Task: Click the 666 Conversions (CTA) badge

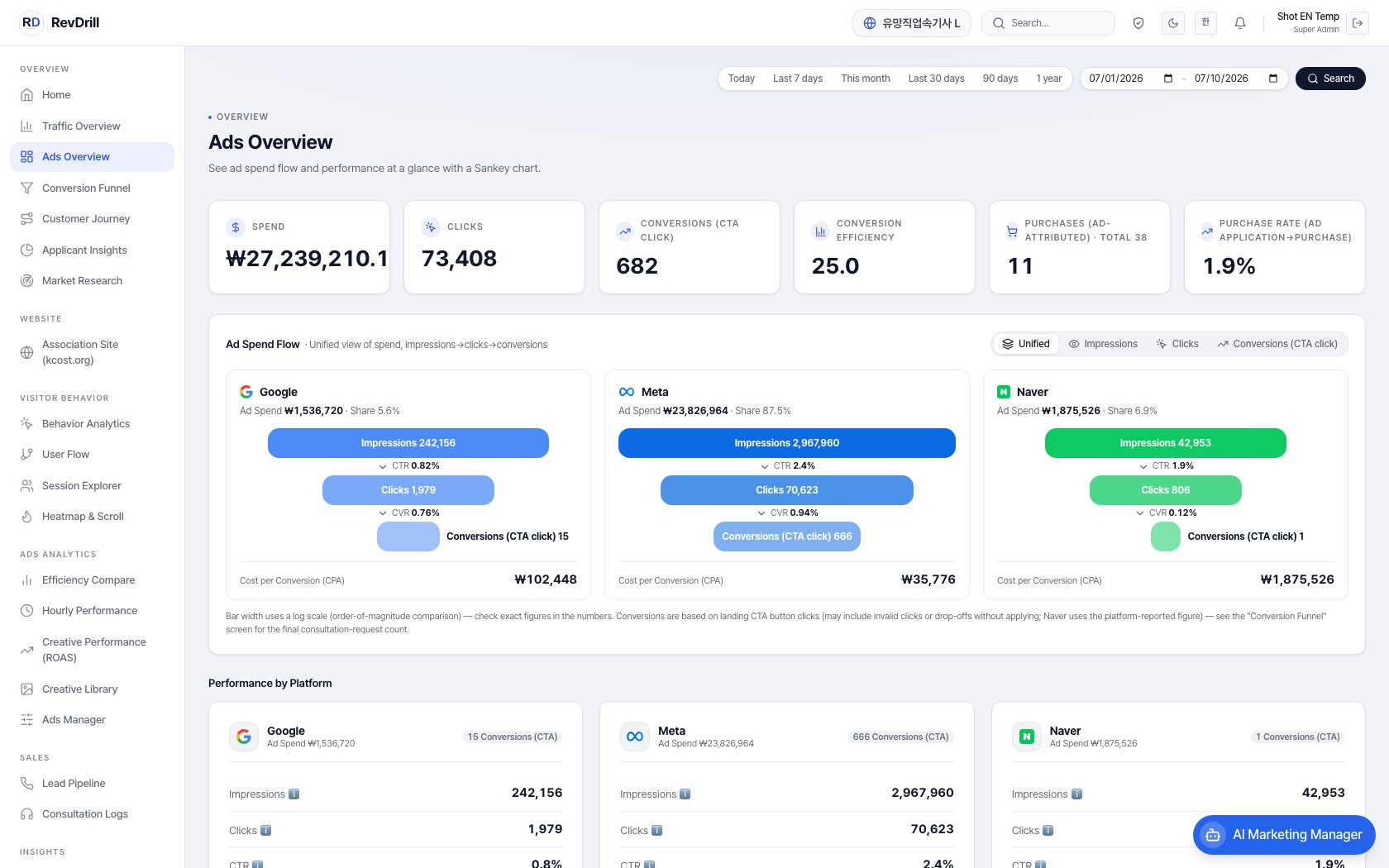Action: (900, 737)
